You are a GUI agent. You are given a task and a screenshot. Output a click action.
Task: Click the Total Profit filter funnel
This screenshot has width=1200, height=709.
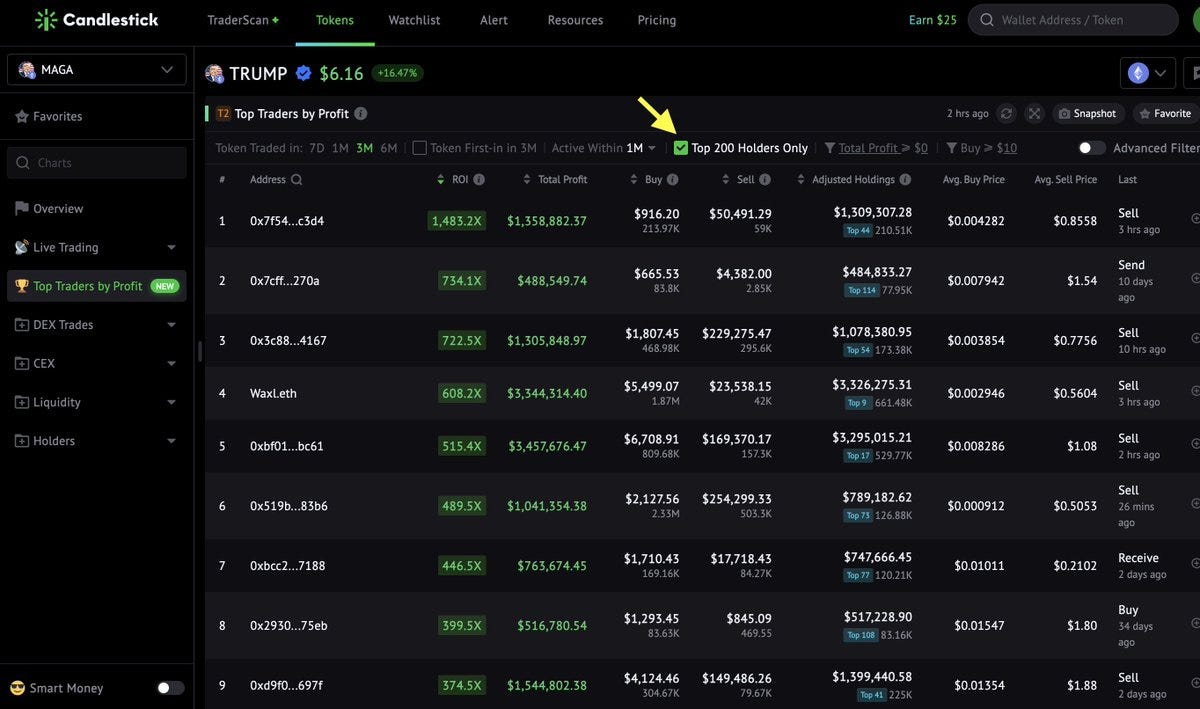point(829,148)
